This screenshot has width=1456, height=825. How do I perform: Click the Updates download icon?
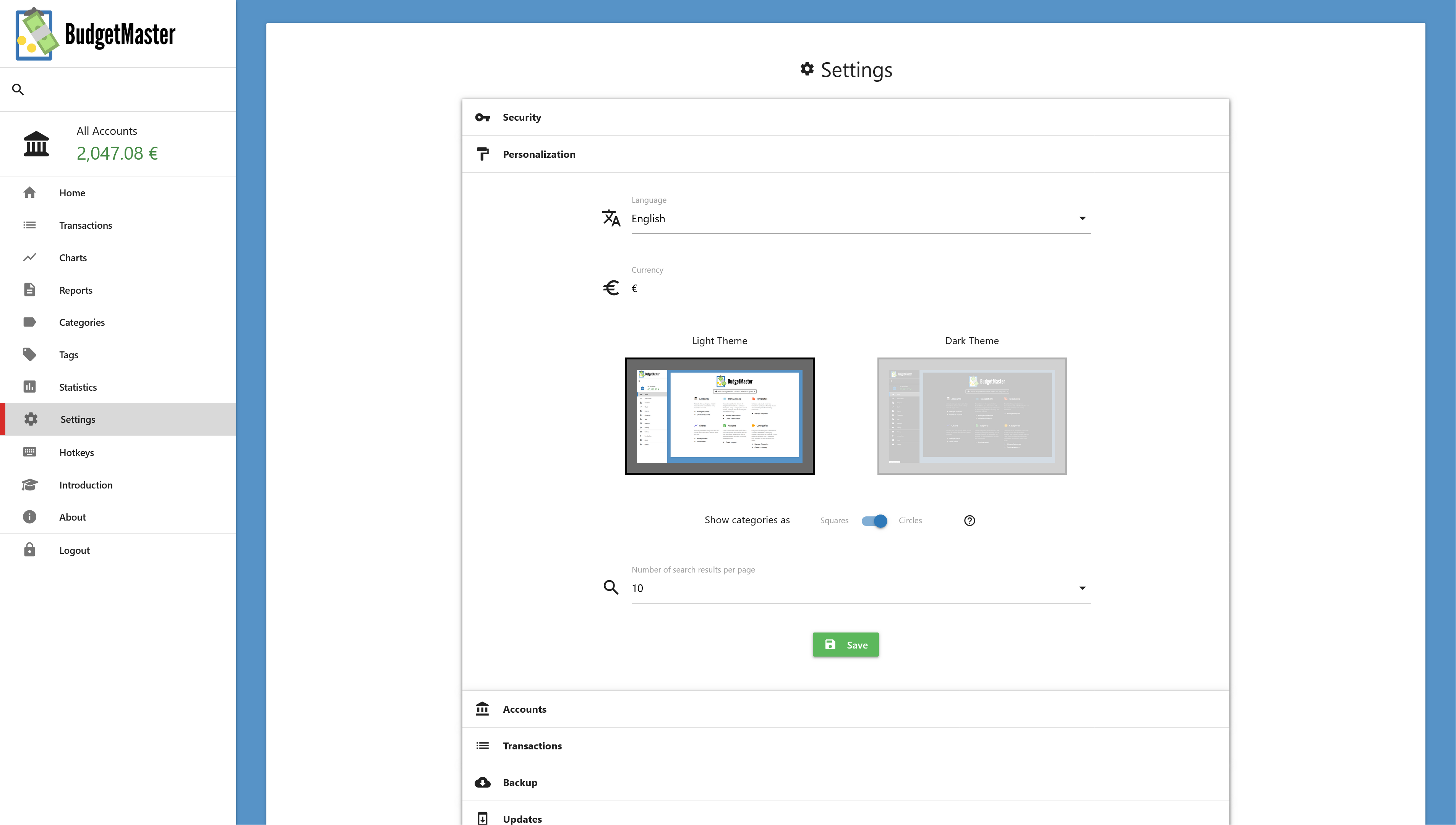[482, 819]
